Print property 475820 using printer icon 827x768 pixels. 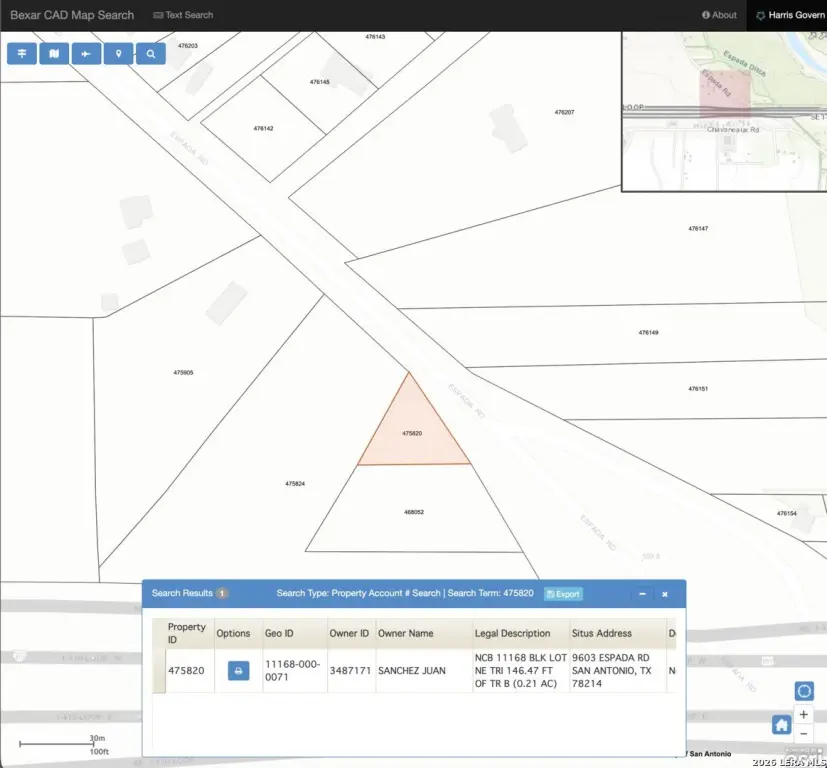[x=238, y=671]
